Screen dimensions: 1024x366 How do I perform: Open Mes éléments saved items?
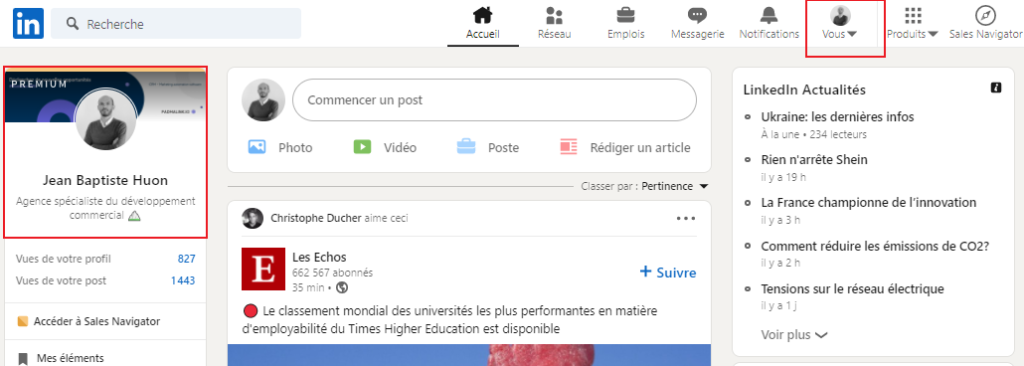point(70,358)
